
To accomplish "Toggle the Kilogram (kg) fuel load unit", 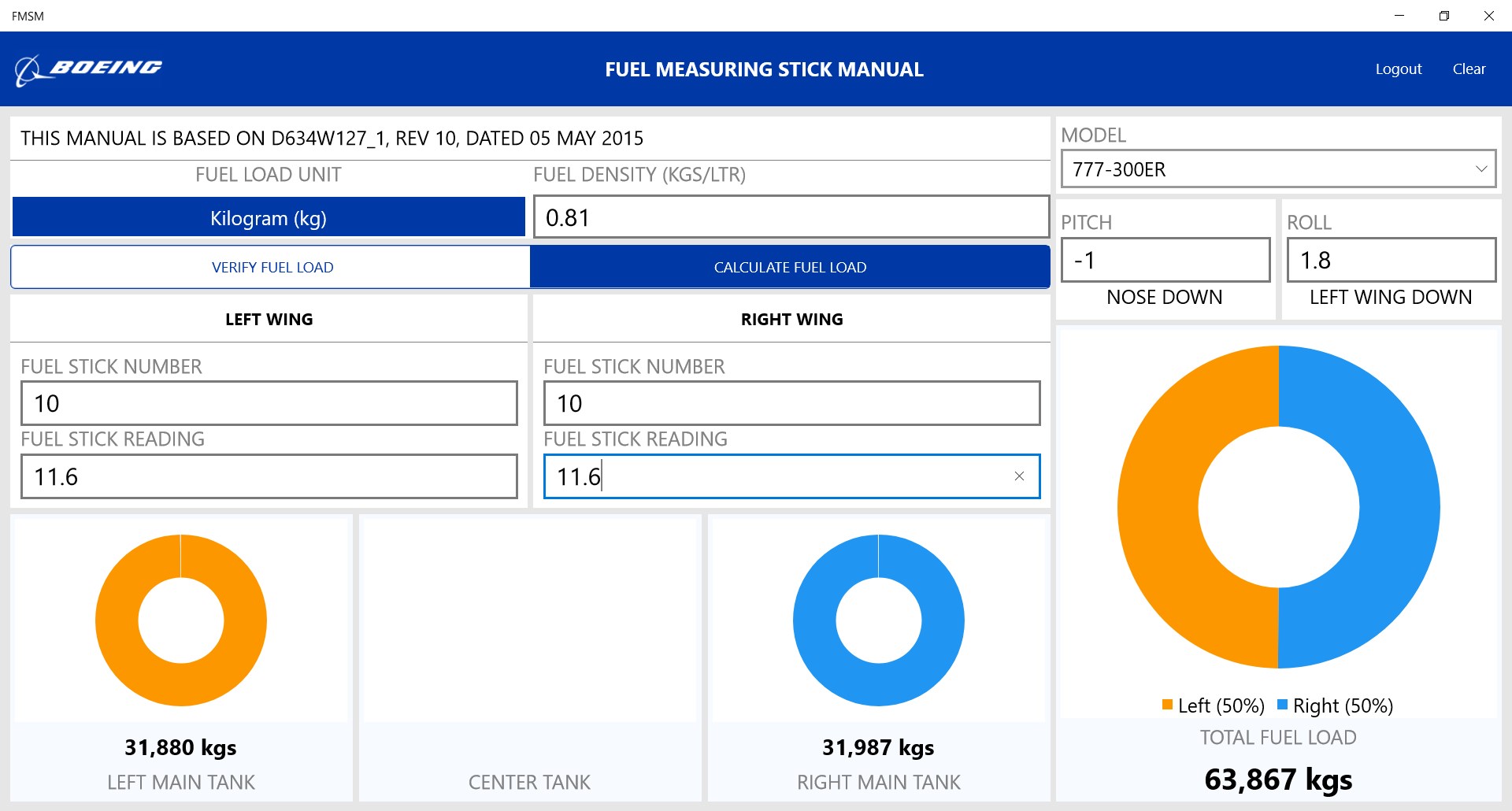I will (269, 218).
